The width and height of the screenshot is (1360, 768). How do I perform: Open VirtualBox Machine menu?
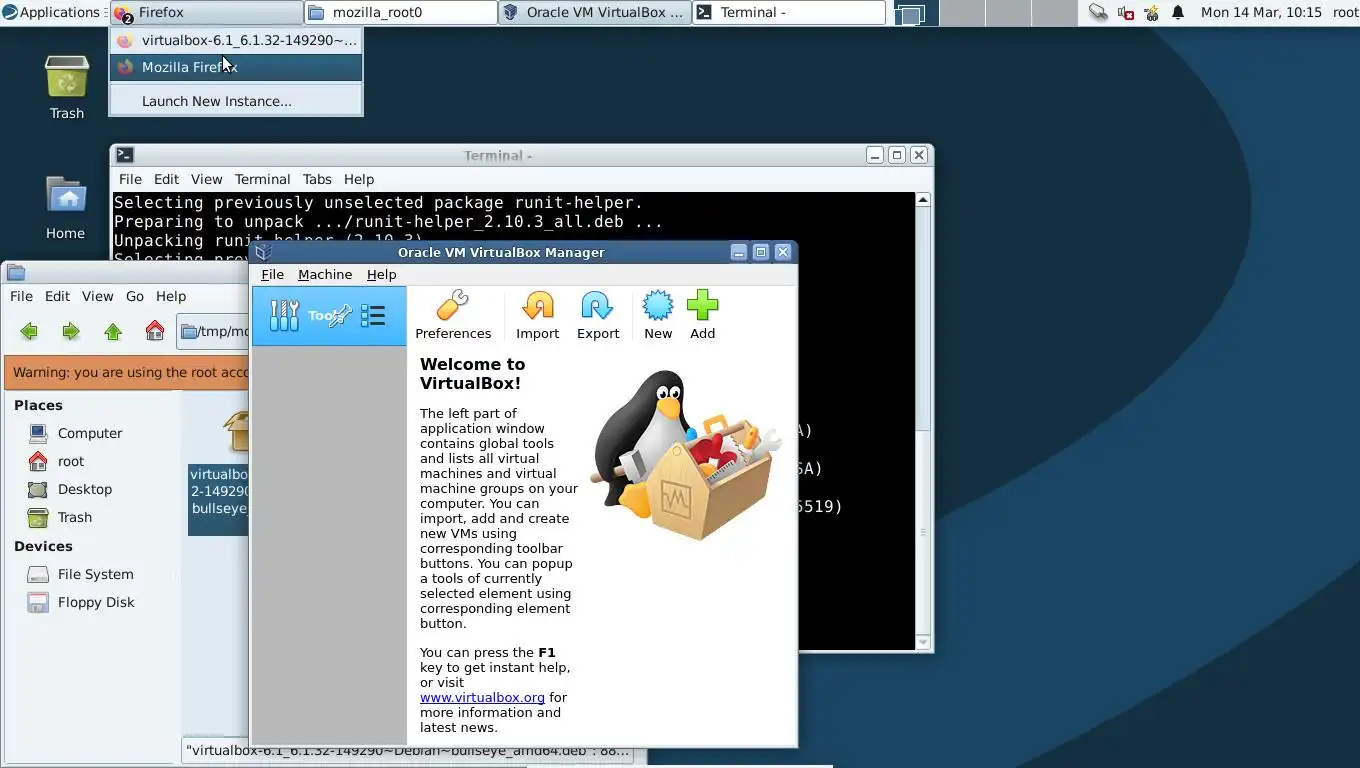coord(325,274)
